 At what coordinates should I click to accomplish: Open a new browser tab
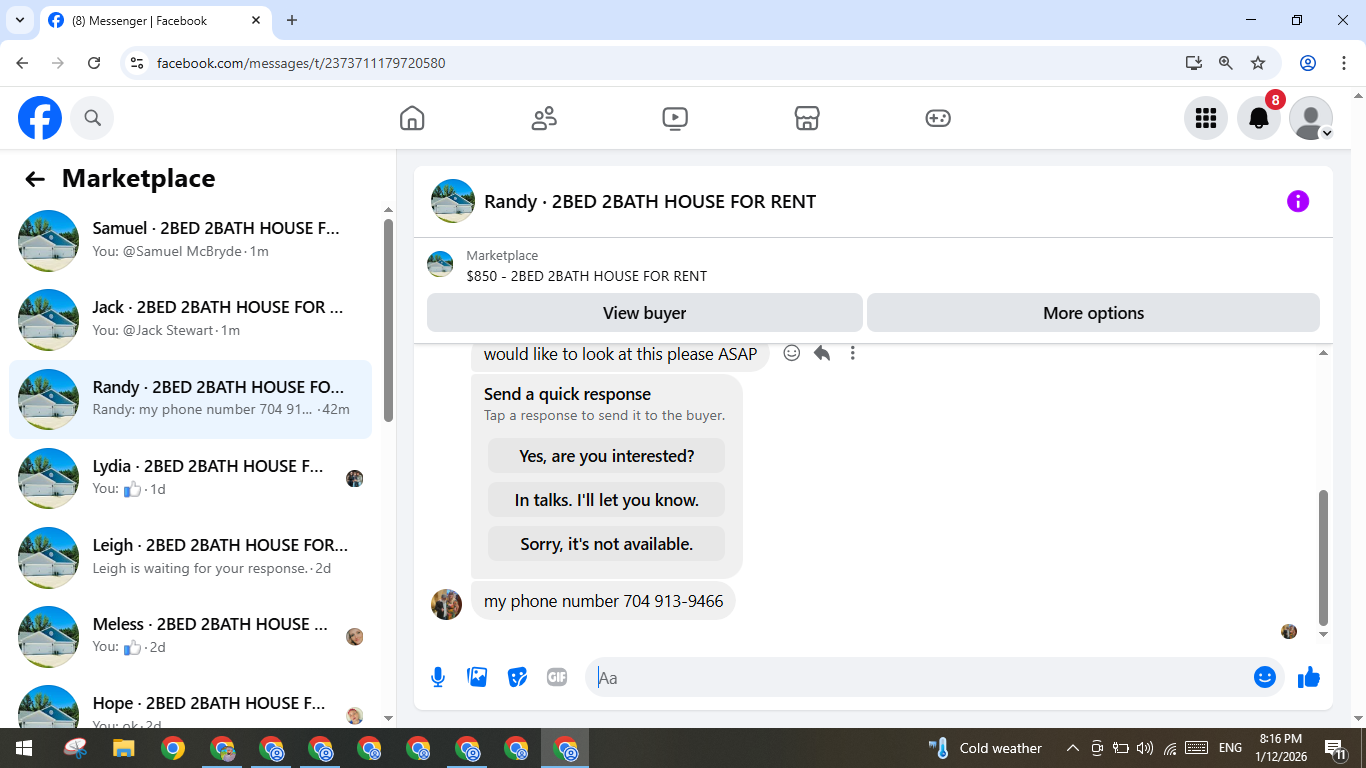292,20
